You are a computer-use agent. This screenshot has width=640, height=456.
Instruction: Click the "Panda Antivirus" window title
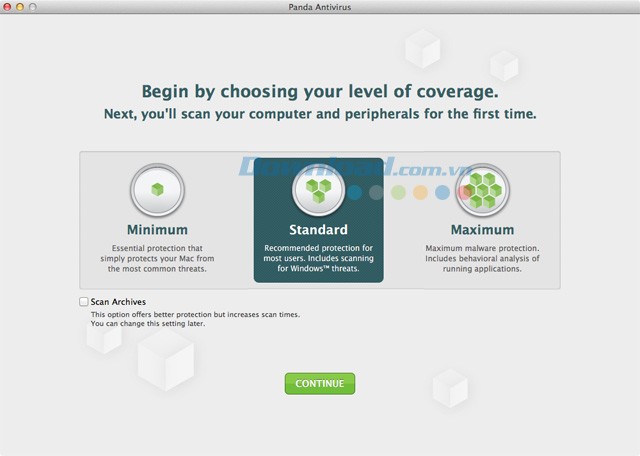320,8
